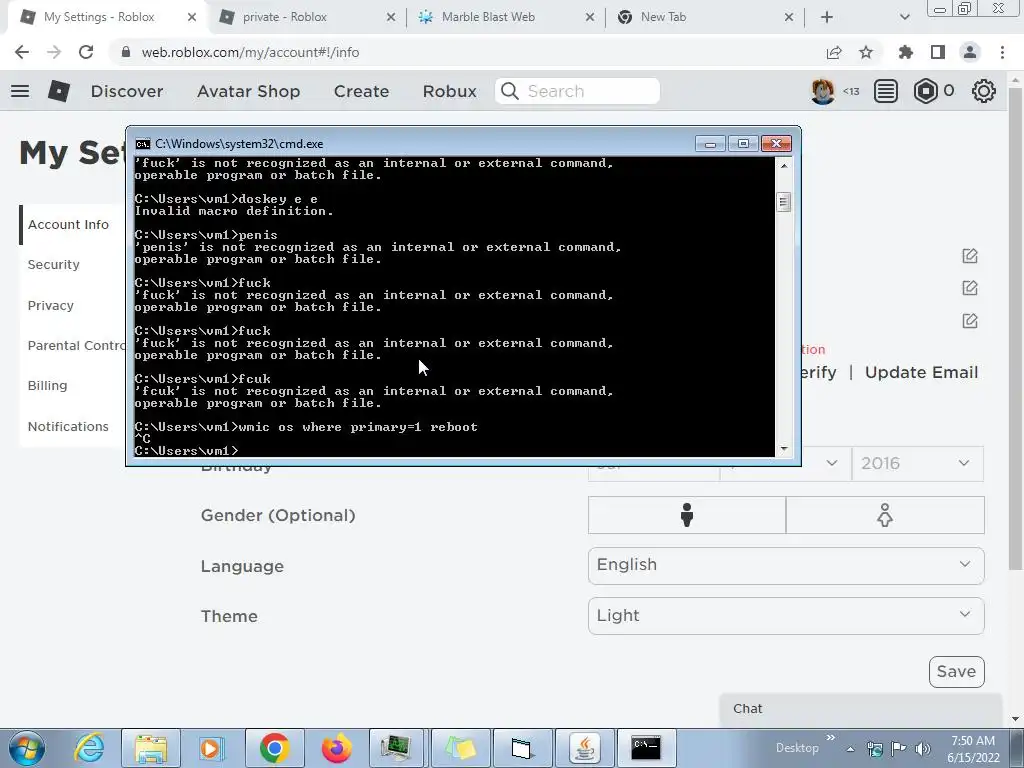Viewport: 1024px width, 768px height.
Task: Open Windows Explorer folder in taskbar
Action: click(151, 748)
